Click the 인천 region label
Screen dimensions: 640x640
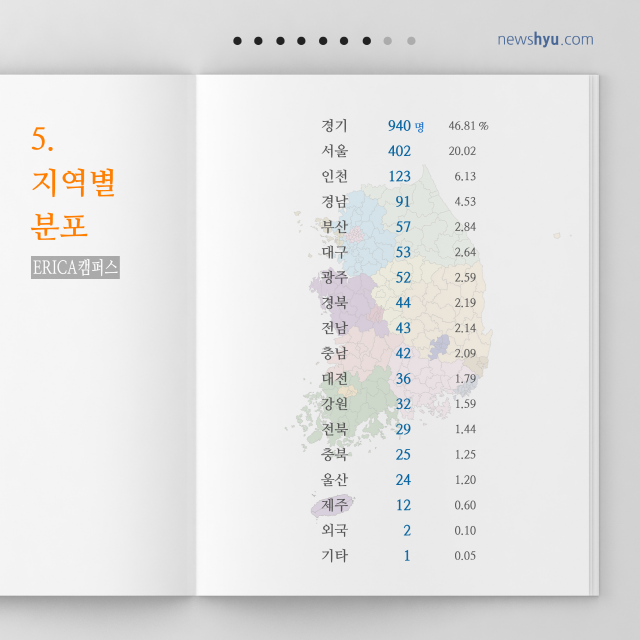(334, 176)
